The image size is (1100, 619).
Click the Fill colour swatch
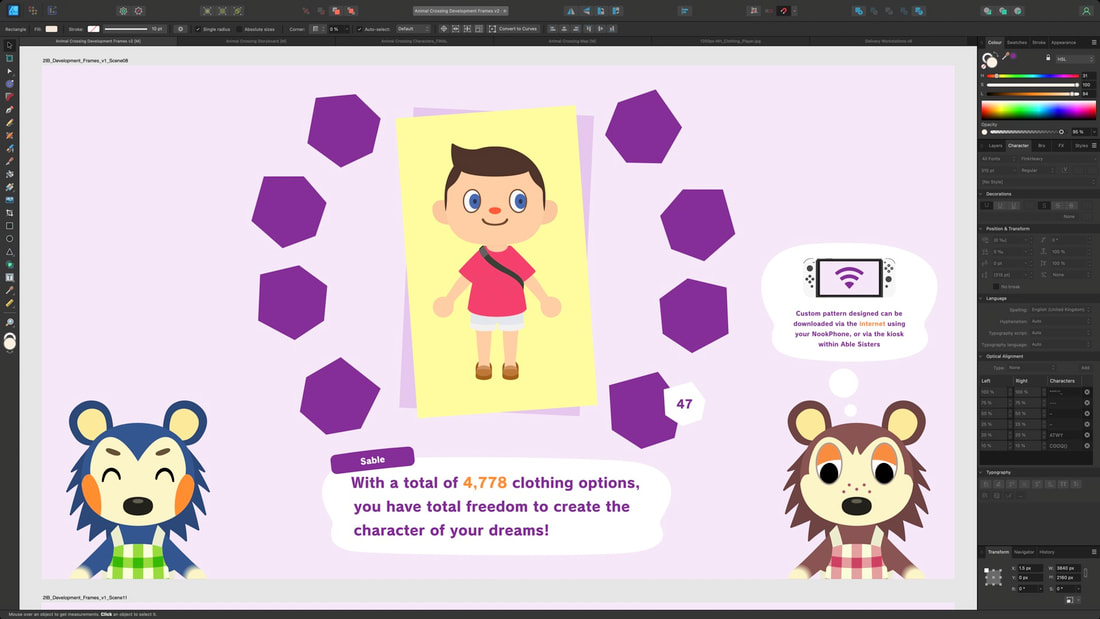[x=51, y=29]
